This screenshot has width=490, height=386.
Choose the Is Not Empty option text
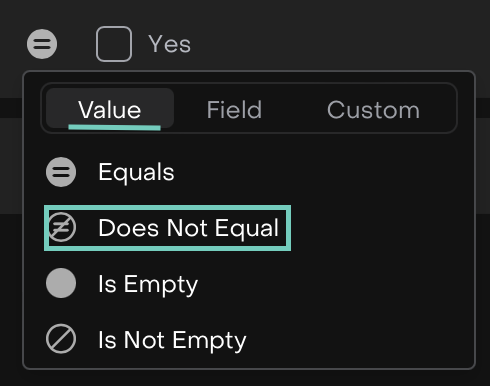pos(172,340)
